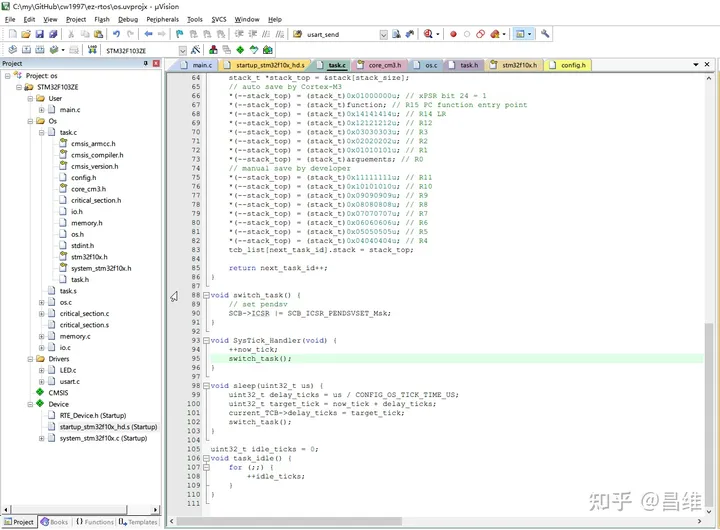The width and height of the screenshot is (720, 530).
Task: Open the SVCS menu
Action: pyautogui.click(x=219, y=19)
